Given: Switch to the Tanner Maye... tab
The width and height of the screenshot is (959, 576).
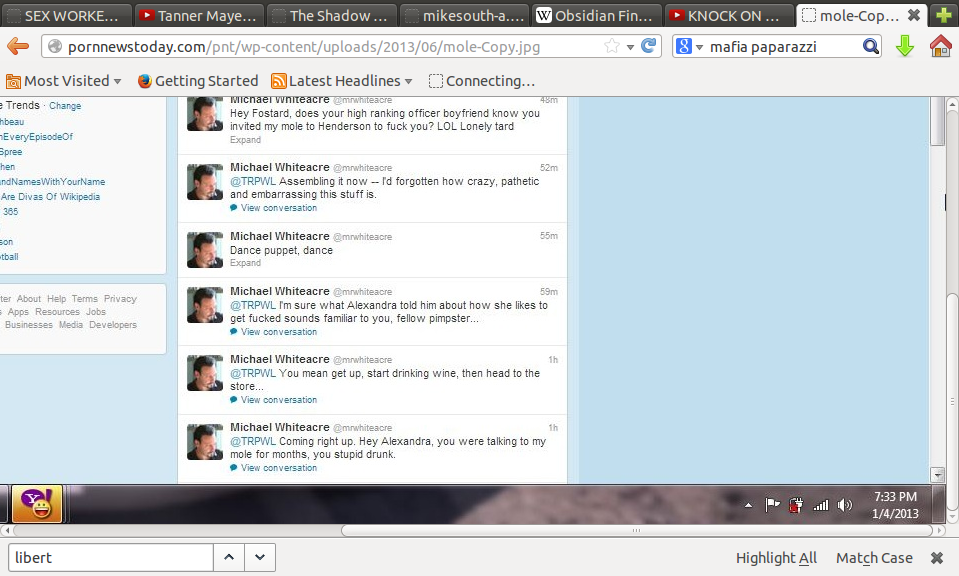Looking at the screenshot, I should 198,15.
